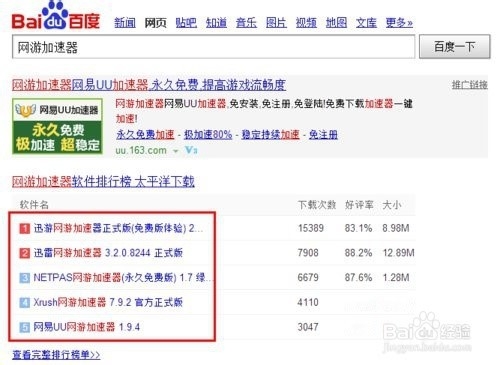Switch to the 图片 images tab

[x=276, y=23]
